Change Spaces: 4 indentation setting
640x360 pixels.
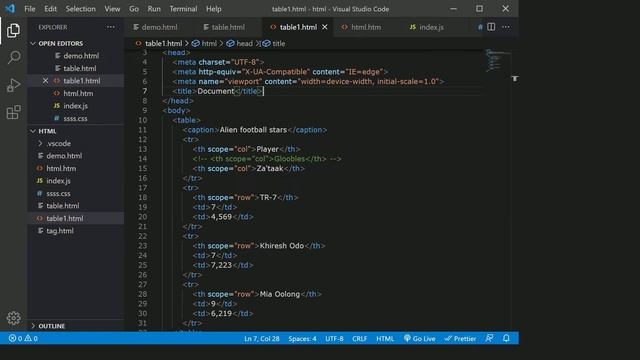(302, 338)
